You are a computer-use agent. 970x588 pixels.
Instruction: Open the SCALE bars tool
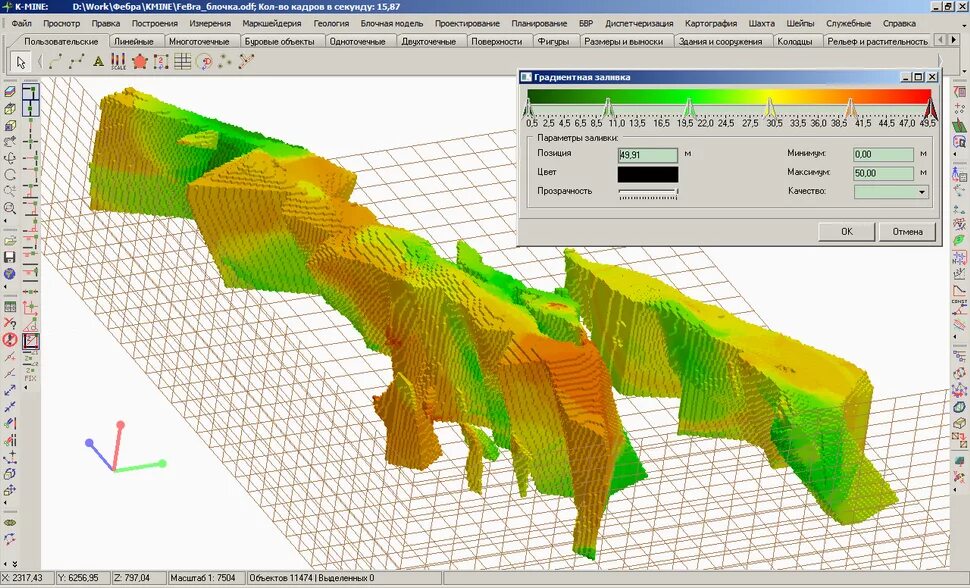coord(118,62)
